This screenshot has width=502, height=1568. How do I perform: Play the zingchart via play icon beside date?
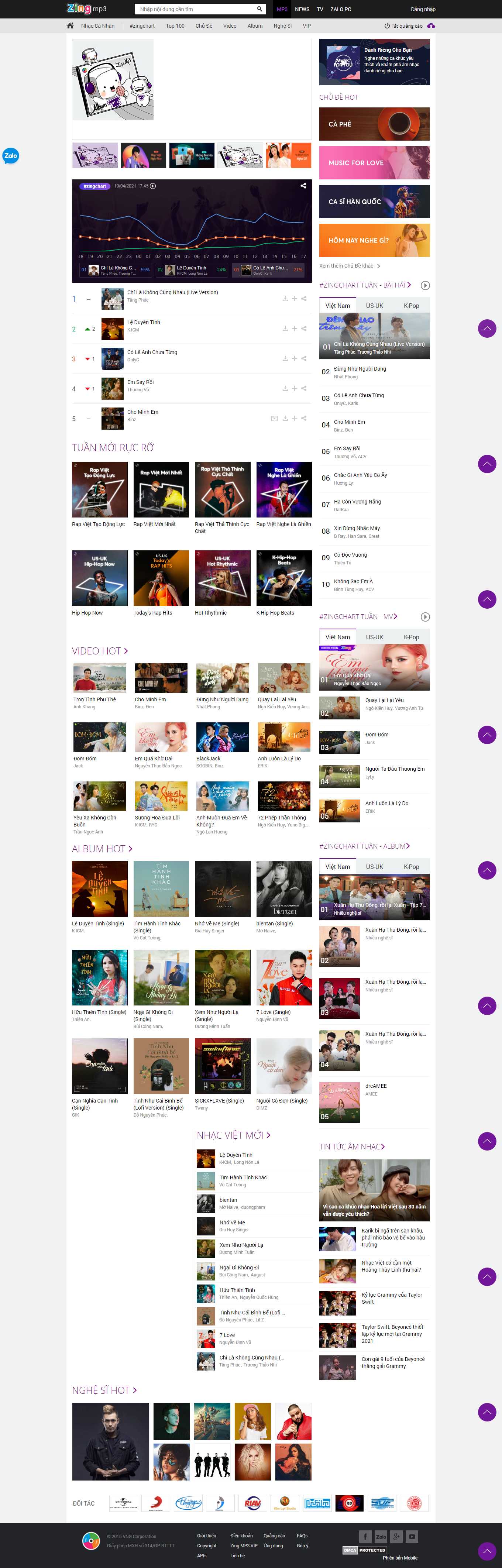153,186
